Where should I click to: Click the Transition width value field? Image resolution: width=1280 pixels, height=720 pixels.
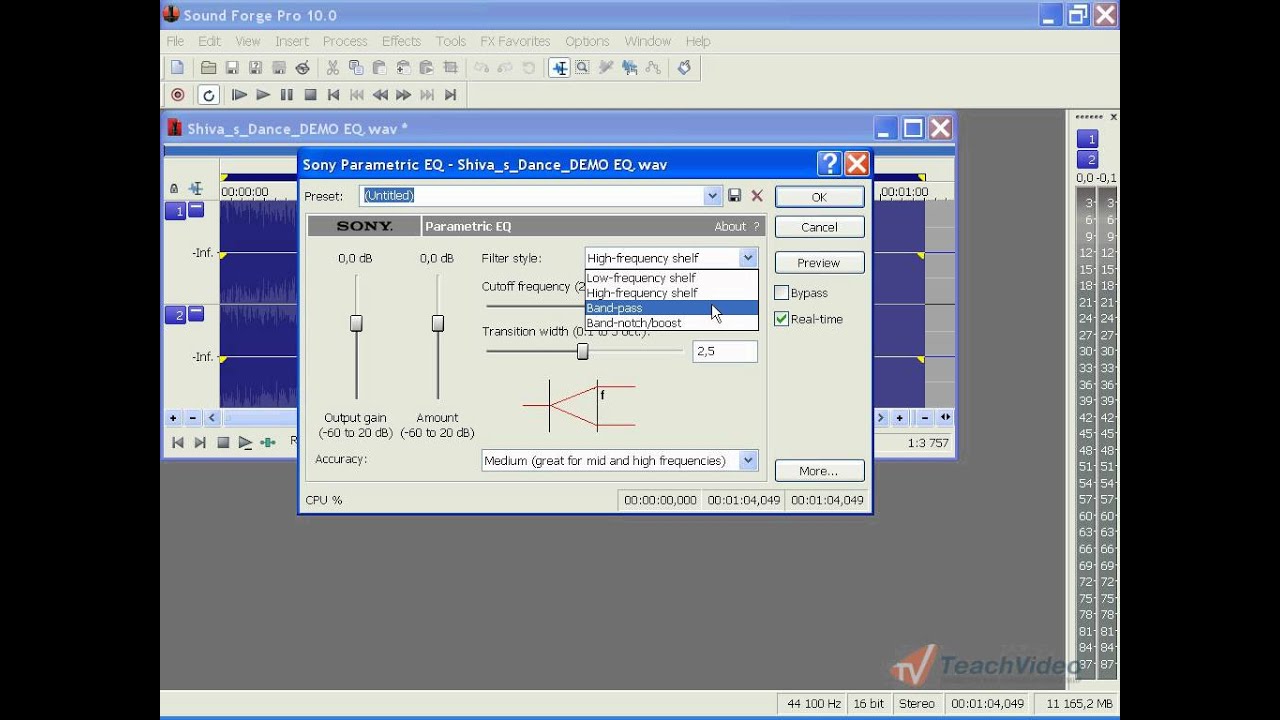(725, 351)
